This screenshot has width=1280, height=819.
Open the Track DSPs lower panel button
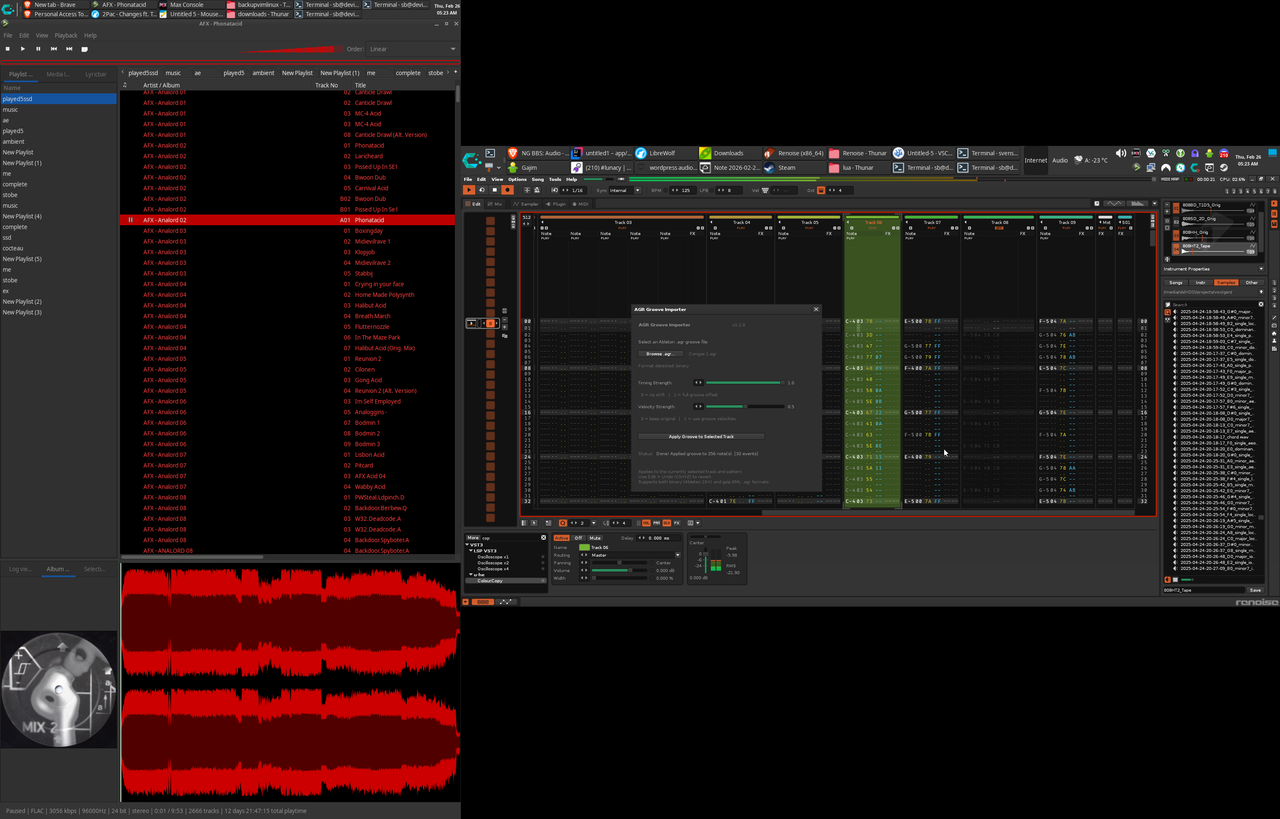point(483,602)
